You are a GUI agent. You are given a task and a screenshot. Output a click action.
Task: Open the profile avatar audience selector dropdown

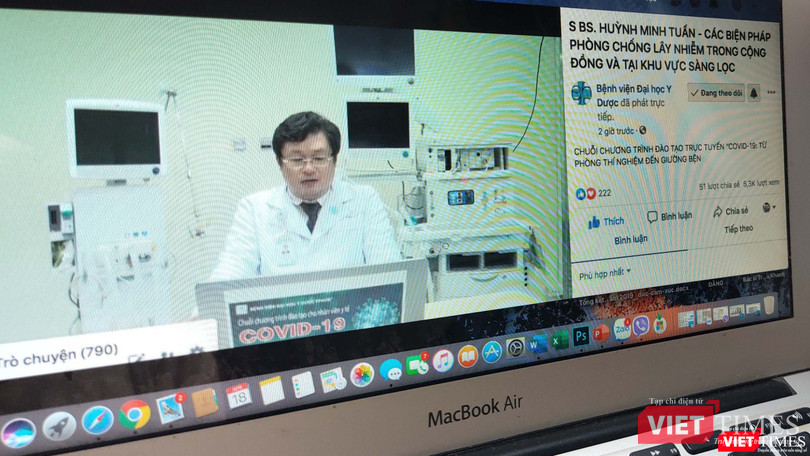point(769,208)
